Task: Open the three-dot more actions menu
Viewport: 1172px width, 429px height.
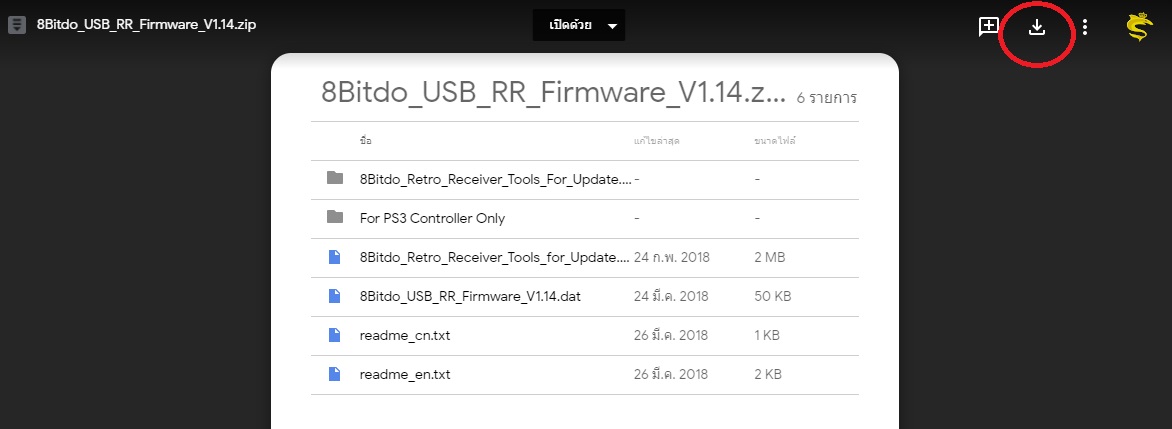Action: (1085, 27)
